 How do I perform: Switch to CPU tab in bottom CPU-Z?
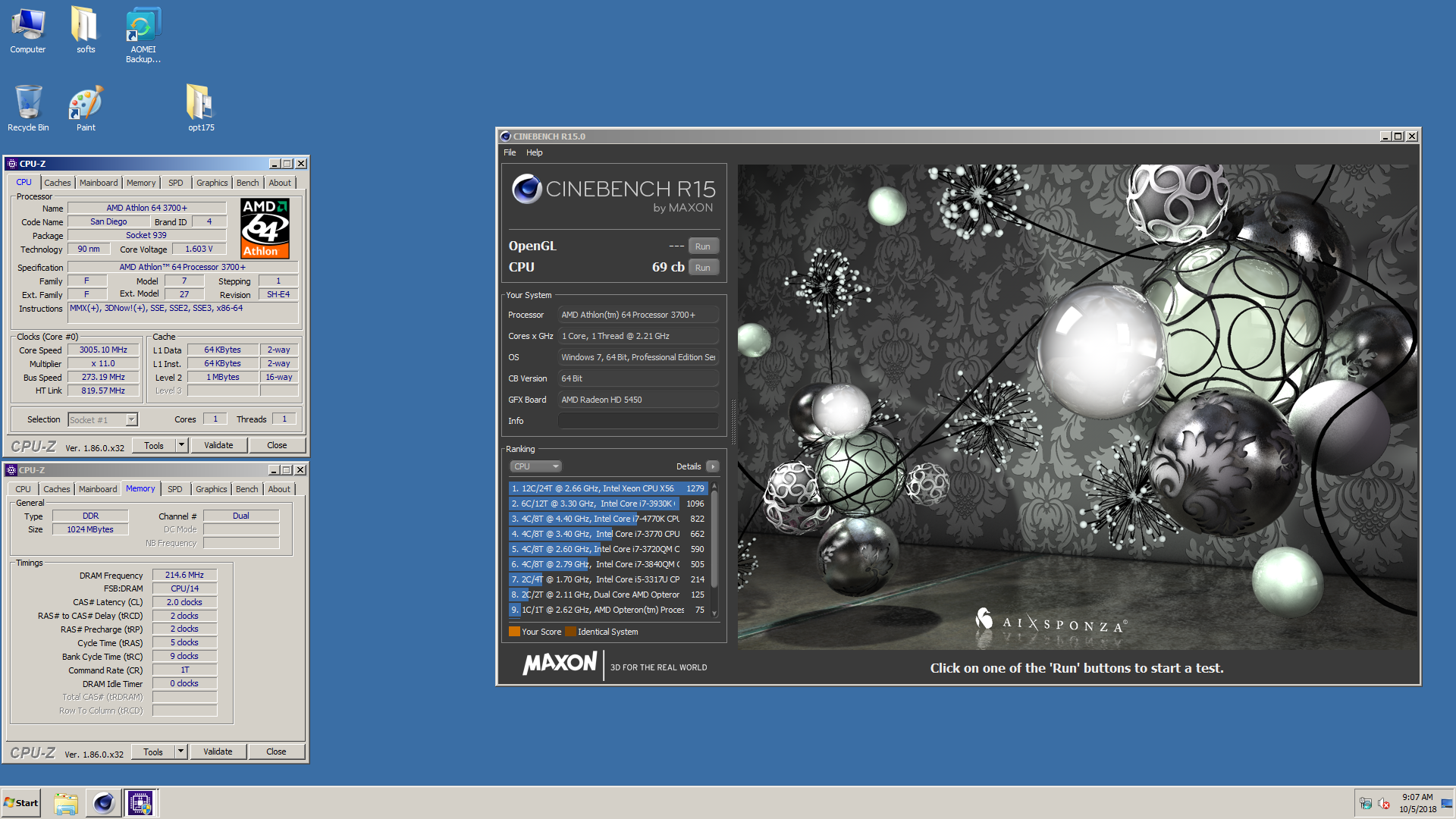(24, 489)
